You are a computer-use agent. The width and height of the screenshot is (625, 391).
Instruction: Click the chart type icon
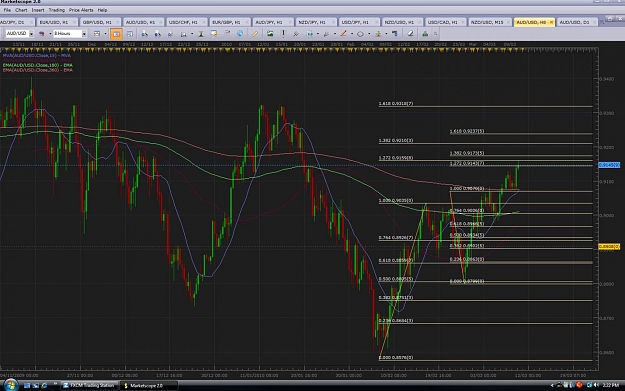pos(97,34)
